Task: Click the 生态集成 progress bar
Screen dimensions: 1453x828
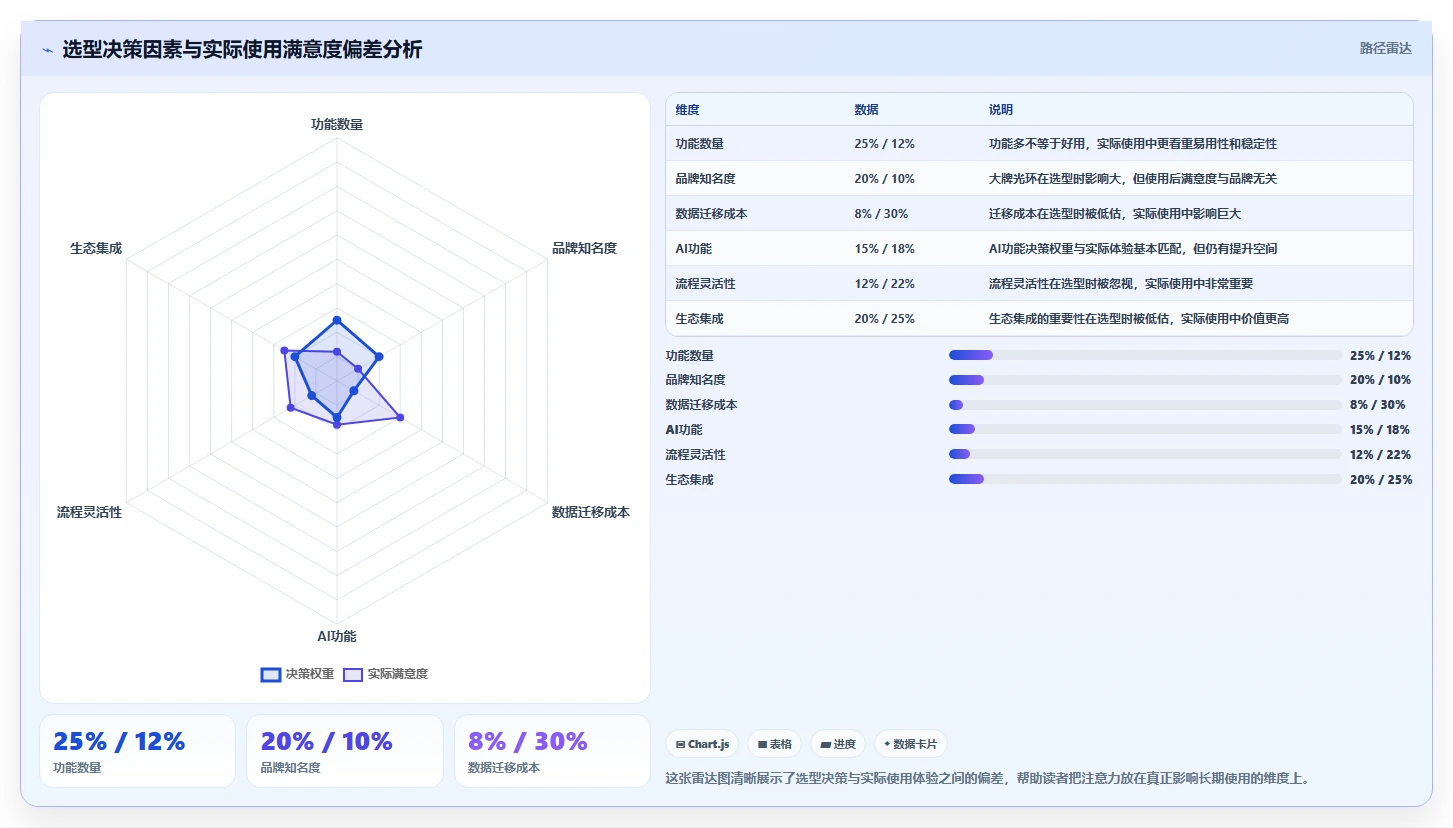Action: 1145,479
